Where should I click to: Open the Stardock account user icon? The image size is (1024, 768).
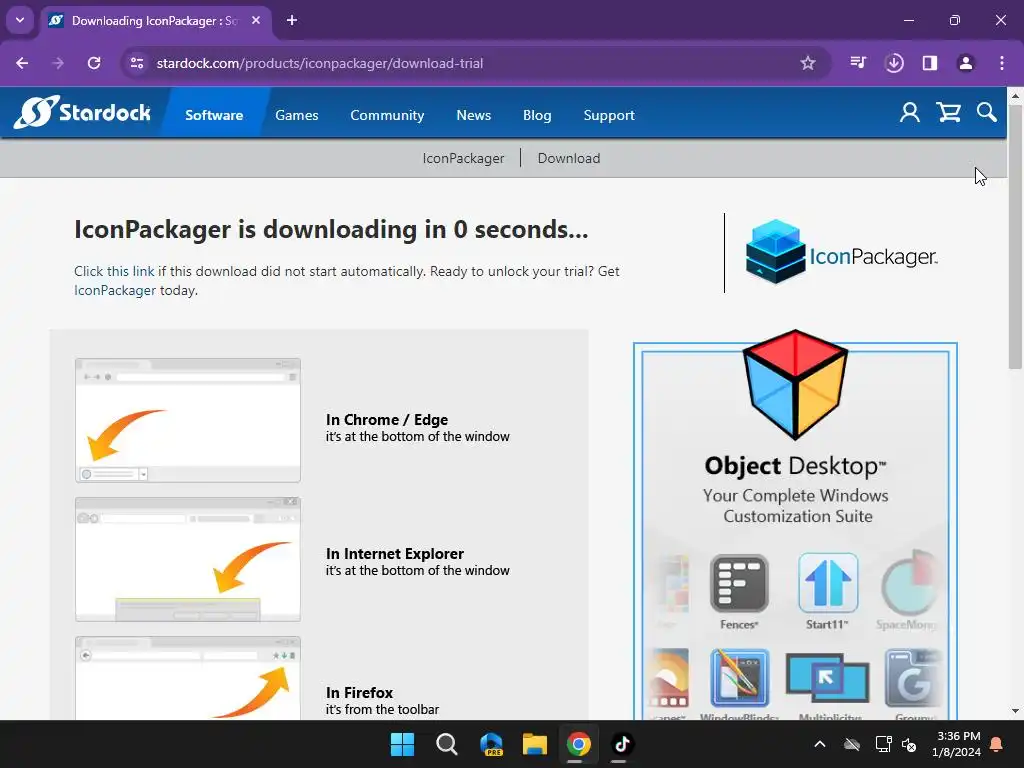coord(910,113)
